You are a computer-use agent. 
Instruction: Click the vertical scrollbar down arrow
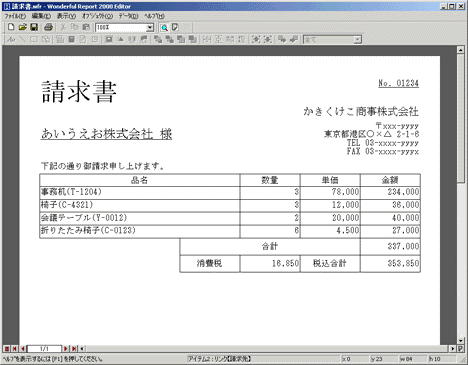pos(461,341)
